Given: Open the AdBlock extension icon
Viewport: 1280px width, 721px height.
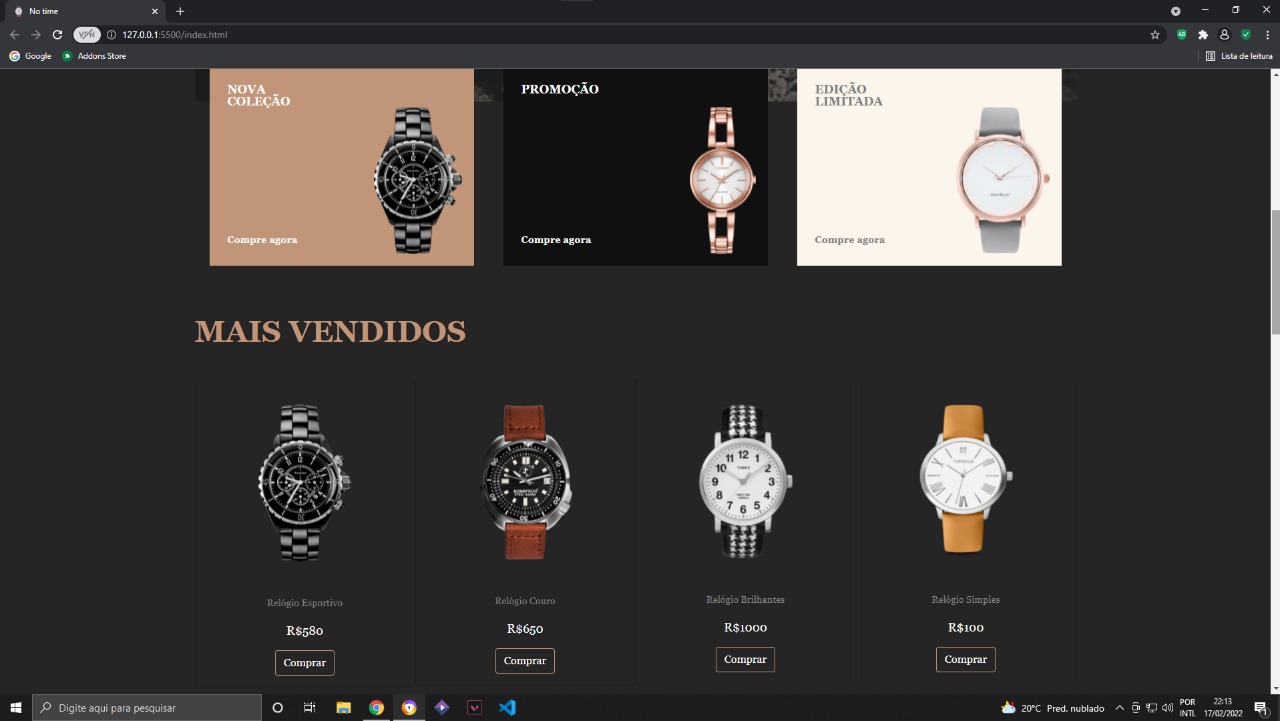Looking at the screenshot, I should [x=1182, y=34].
